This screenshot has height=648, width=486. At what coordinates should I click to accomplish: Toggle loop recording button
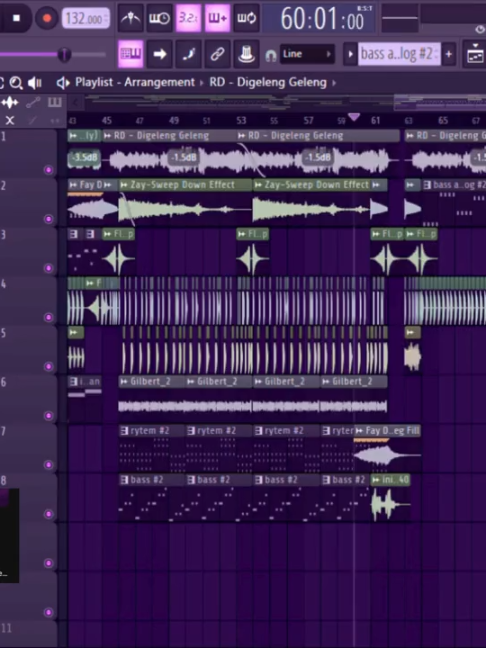[246, 18]
